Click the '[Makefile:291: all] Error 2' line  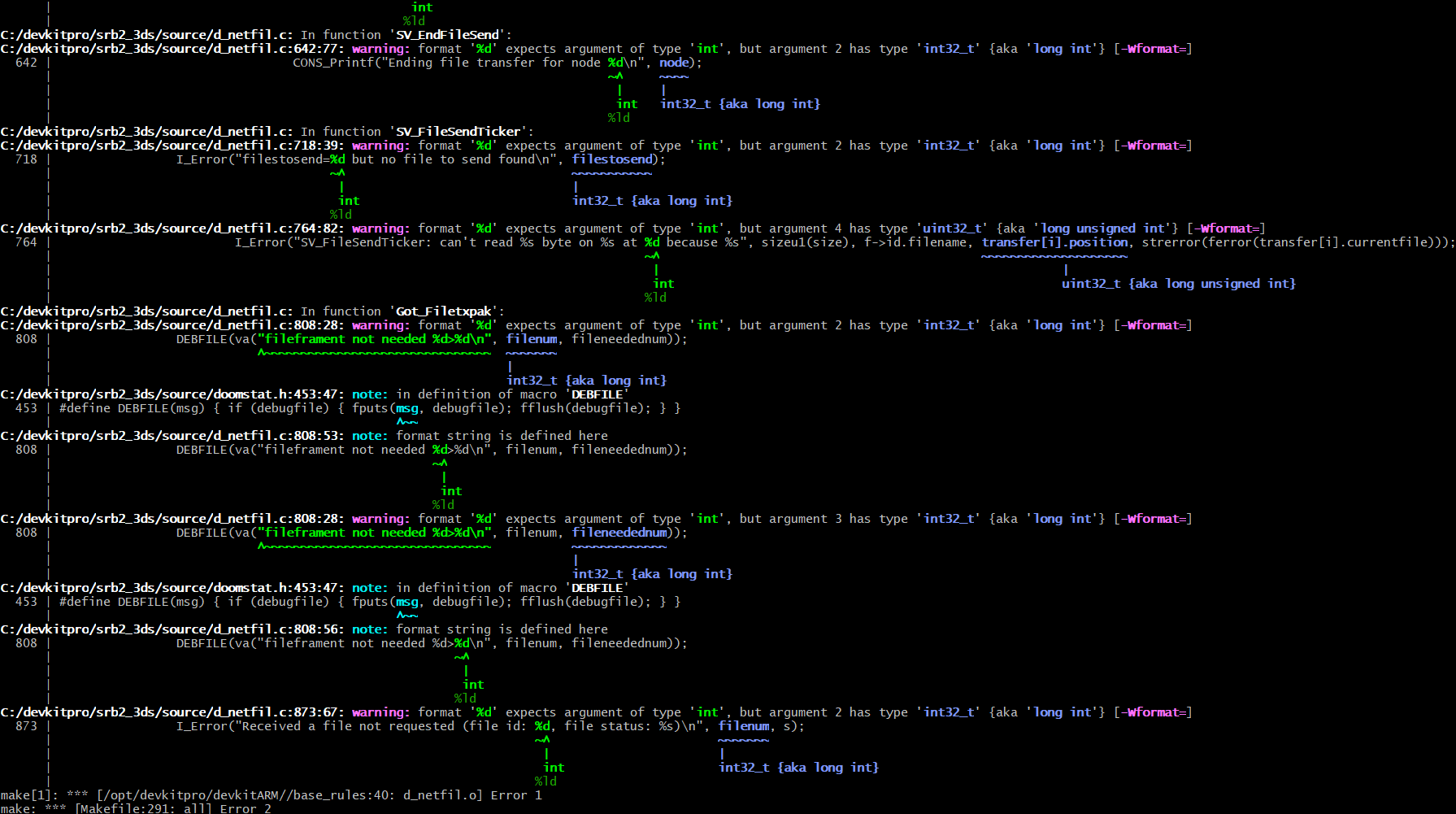pos(172,809)
